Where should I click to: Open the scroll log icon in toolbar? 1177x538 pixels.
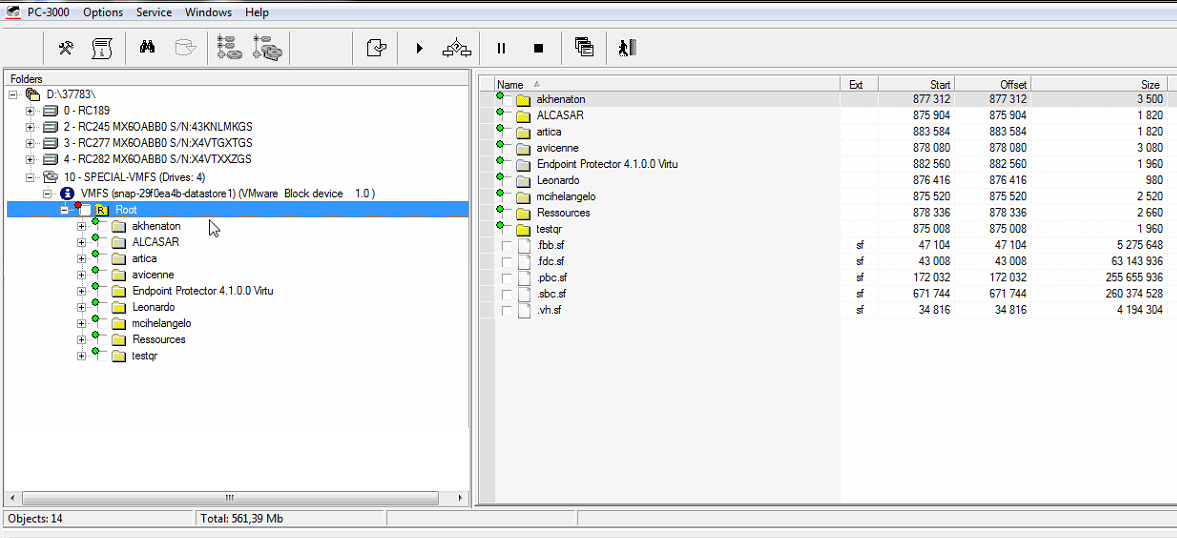click(x=101, y=48)
